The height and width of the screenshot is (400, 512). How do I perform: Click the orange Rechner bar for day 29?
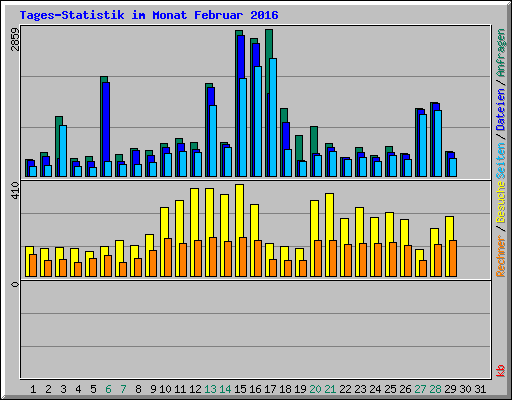pos(453,258)
